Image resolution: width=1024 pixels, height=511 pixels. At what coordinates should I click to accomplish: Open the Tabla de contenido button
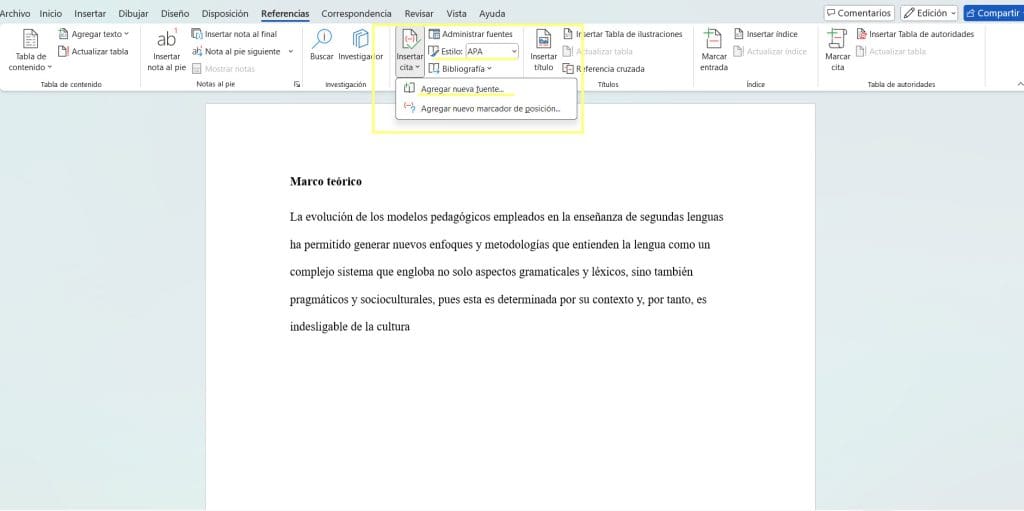[31, 50]
